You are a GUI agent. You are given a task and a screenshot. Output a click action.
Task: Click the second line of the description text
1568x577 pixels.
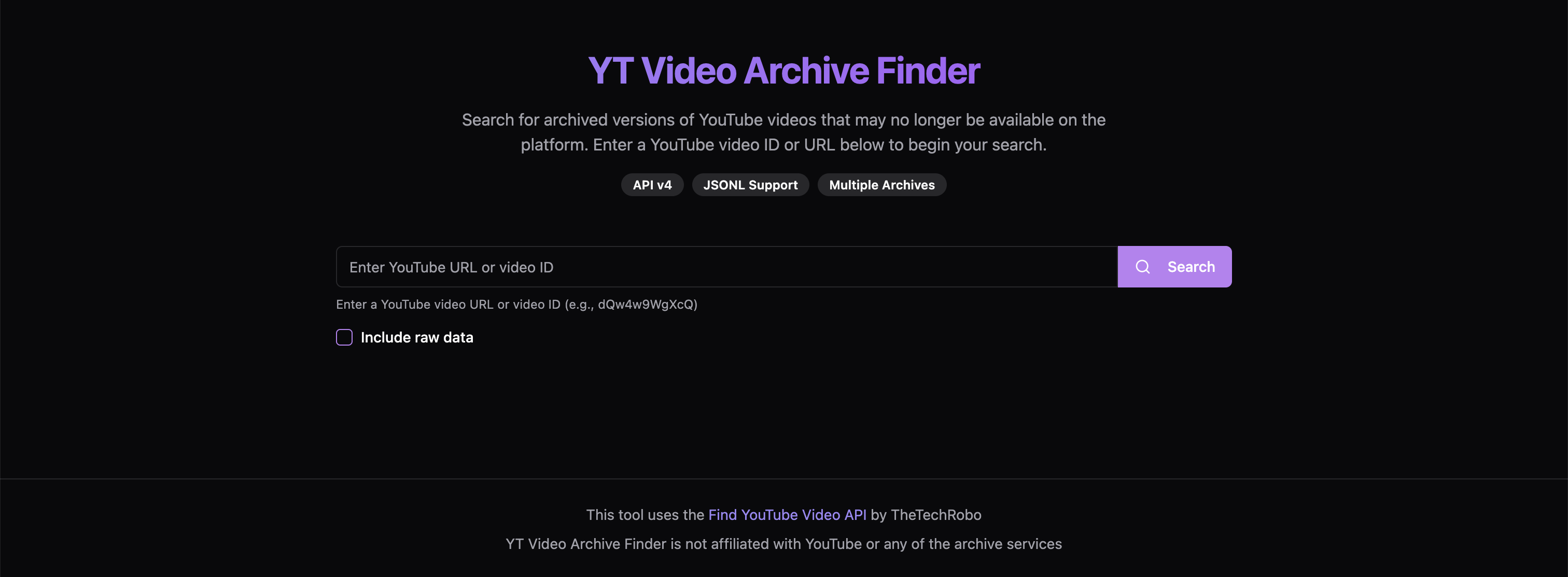[x=783, y=145]
